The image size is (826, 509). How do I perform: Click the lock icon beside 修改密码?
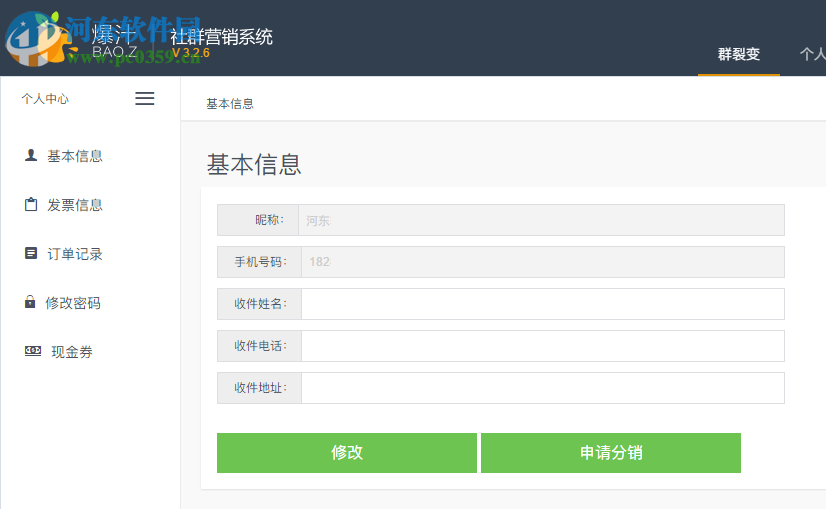(x=30, y=302)
